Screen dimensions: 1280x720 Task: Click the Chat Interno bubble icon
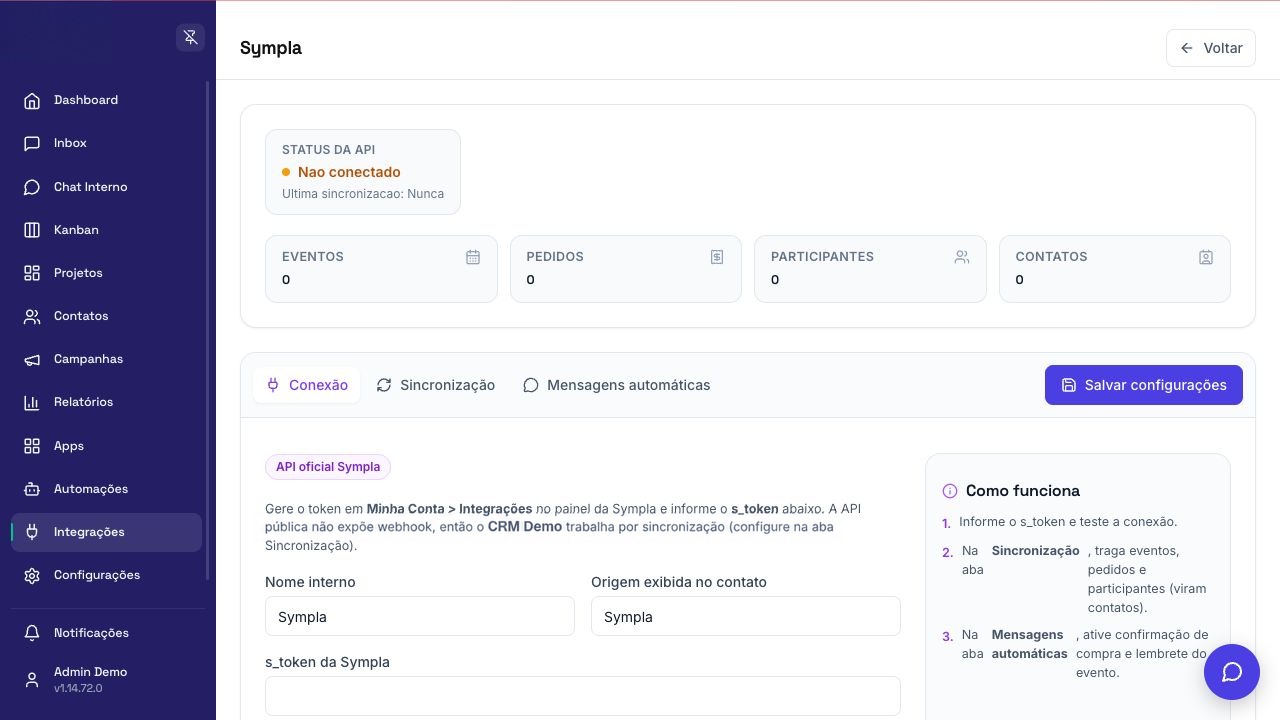tap(32, 187)
